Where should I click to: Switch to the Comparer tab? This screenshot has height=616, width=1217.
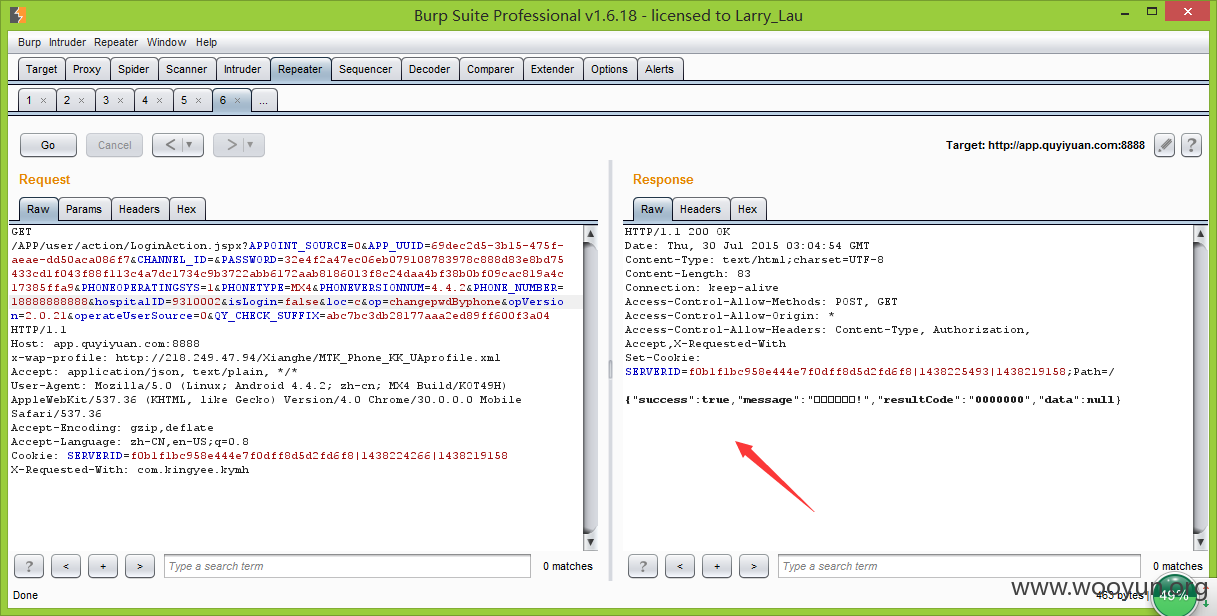[491, 69]
